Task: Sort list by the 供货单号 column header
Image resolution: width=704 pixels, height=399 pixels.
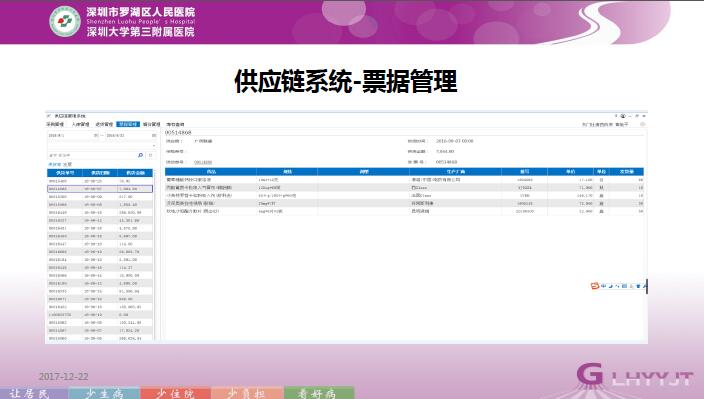Action: [x=65, y=173]
